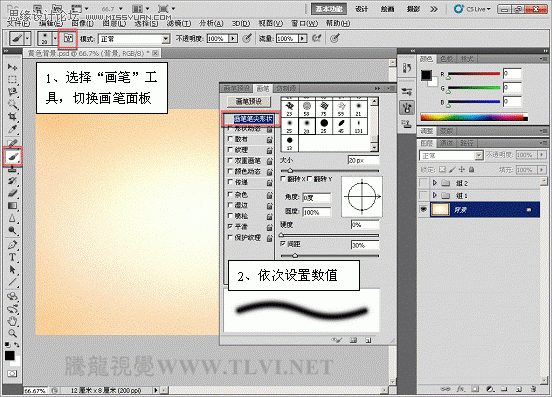
Task: Open the layer fill arrow
Action: [x=542, y=170]
